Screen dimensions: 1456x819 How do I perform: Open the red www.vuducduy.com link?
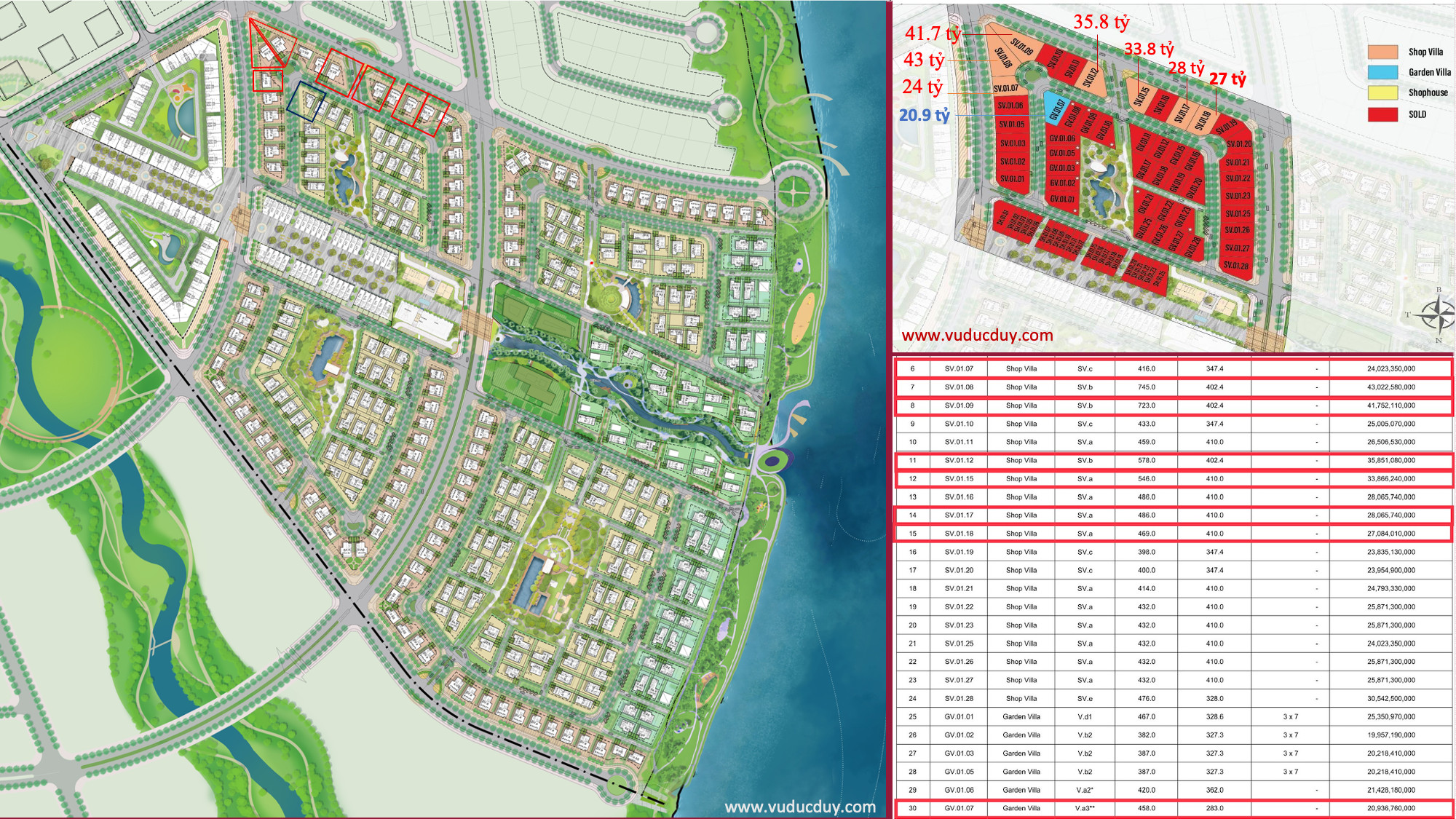point(977,336)
